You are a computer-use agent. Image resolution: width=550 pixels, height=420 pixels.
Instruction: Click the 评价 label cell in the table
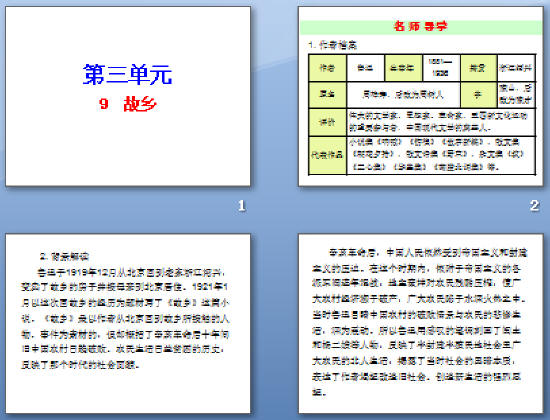pos(327,122)
